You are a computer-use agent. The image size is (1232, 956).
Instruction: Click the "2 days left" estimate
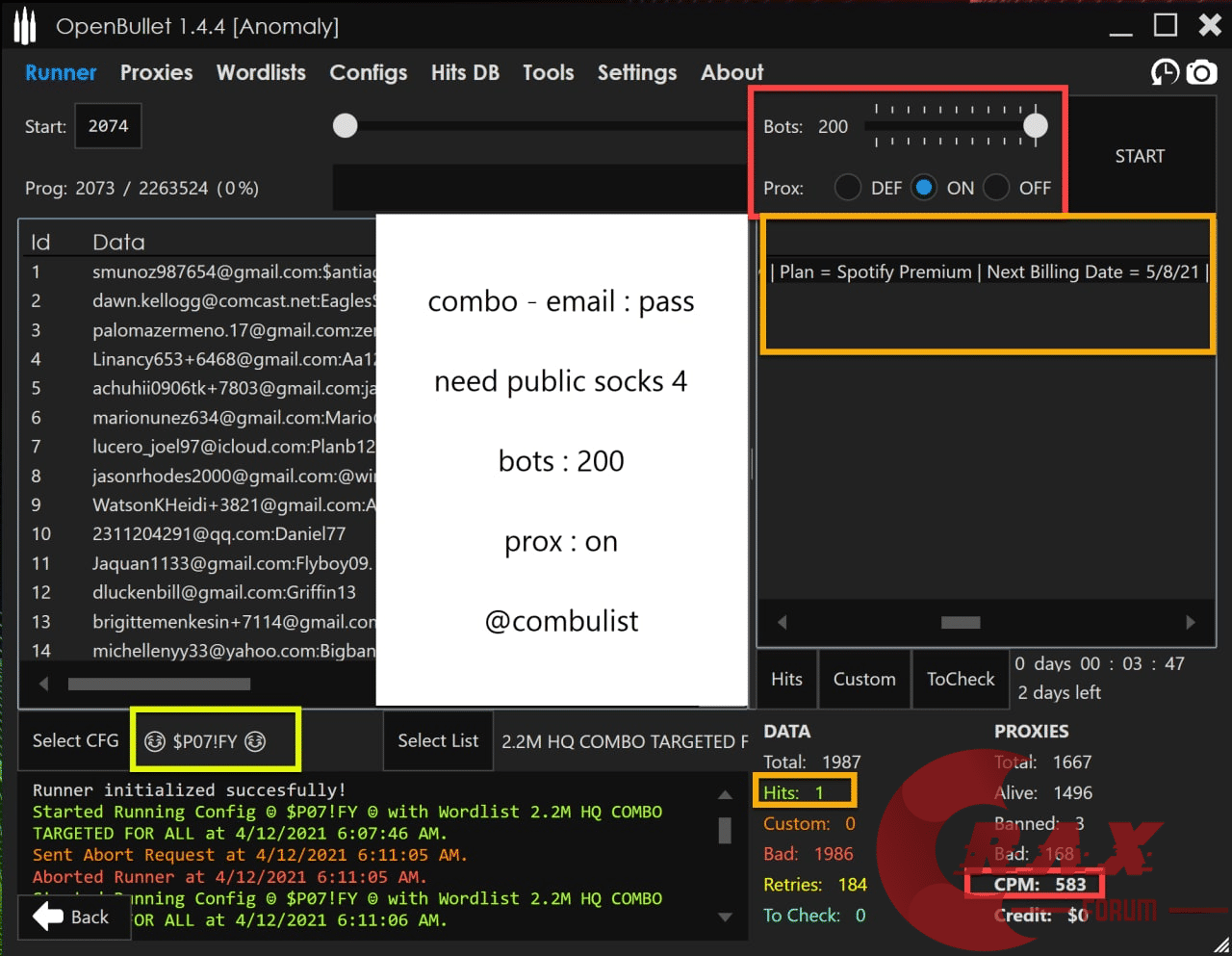(x=1059, y=692)
